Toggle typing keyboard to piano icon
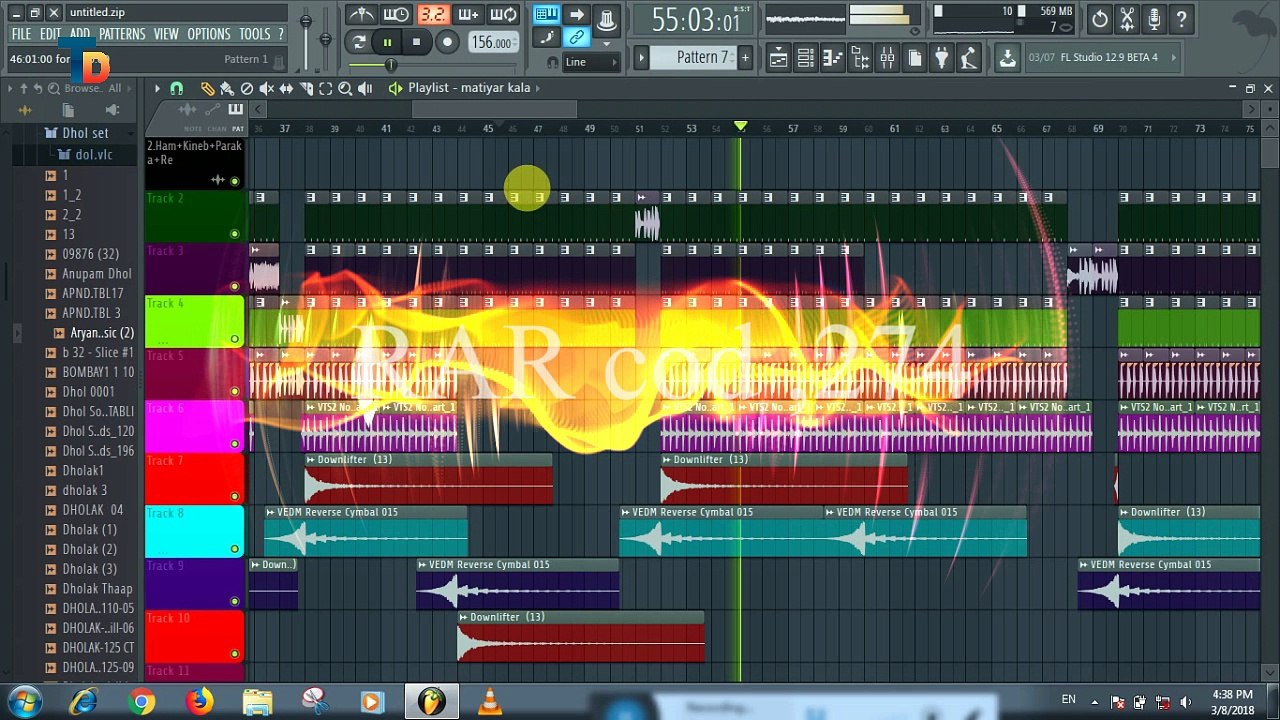The height and width of the screenshot is (720, 1280). coord(546,14)
